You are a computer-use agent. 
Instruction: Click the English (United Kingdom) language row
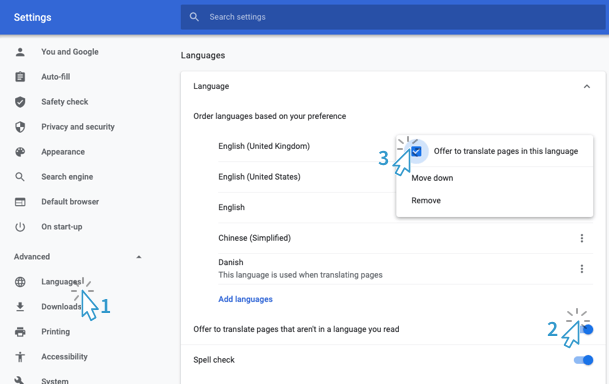(264, 146)
